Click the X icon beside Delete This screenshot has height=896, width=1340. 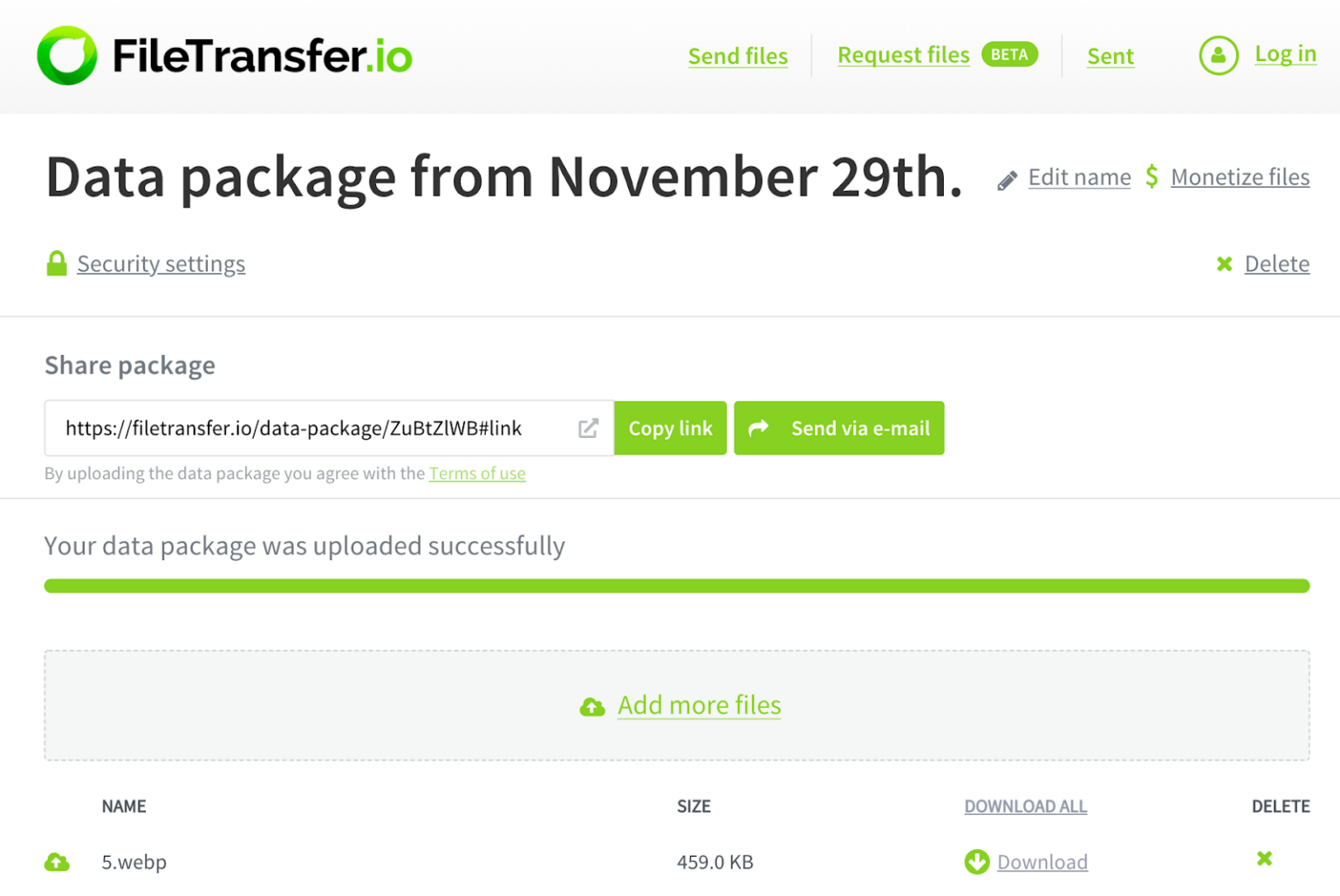tap(1223, 263)
